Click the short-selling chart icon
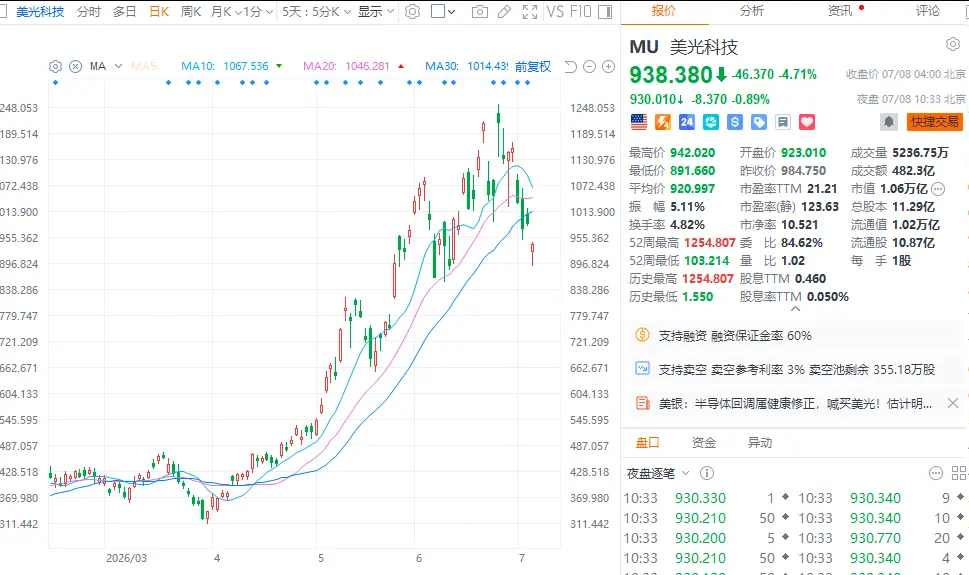This screenshot has height=575, width=969. click(x=643, y=368)
